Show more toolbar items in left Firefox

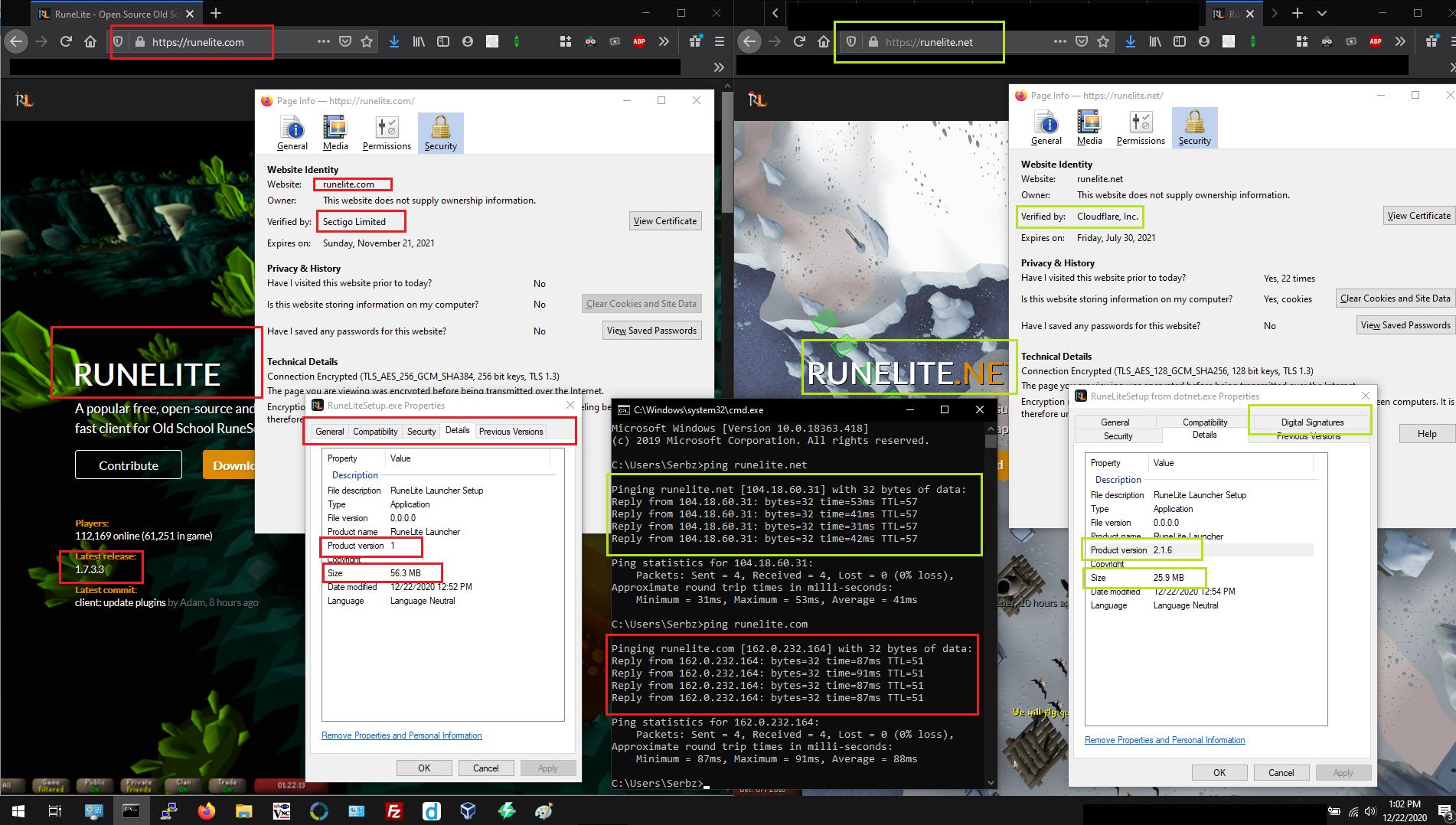[x=664, y=41]
